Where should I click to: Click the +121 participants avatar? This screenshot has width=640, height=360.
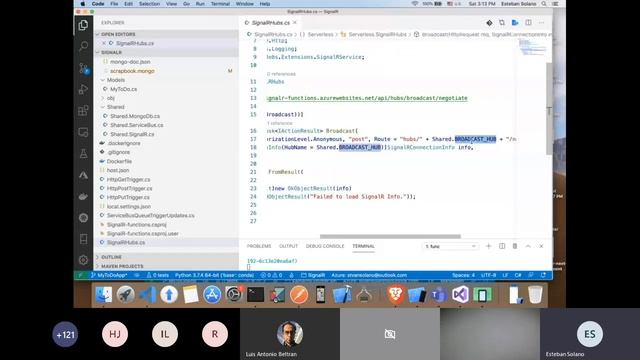pos(65,334)
